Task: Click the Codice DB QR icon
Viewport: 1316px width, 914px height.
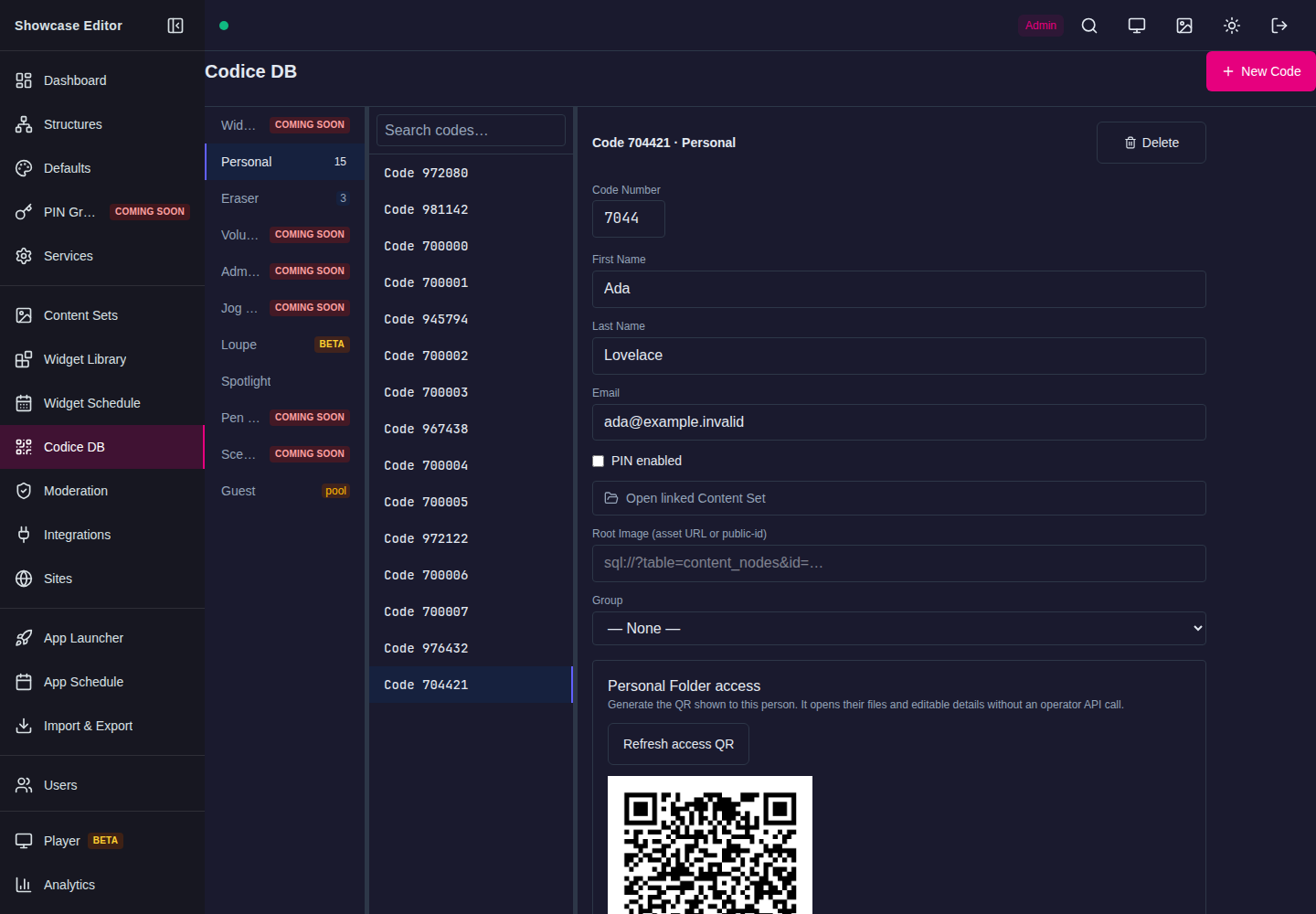Action: 24,447
